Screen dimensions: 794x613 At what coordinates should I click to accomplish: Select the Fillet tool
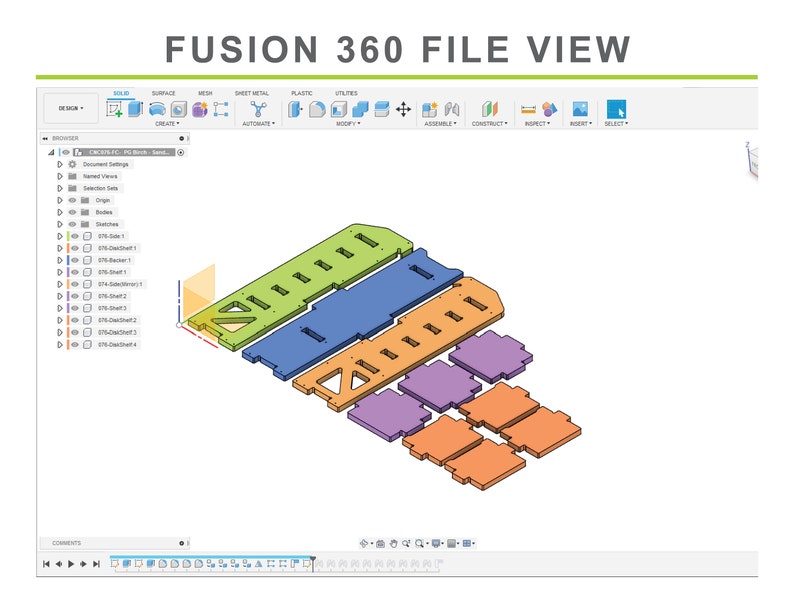317,109
